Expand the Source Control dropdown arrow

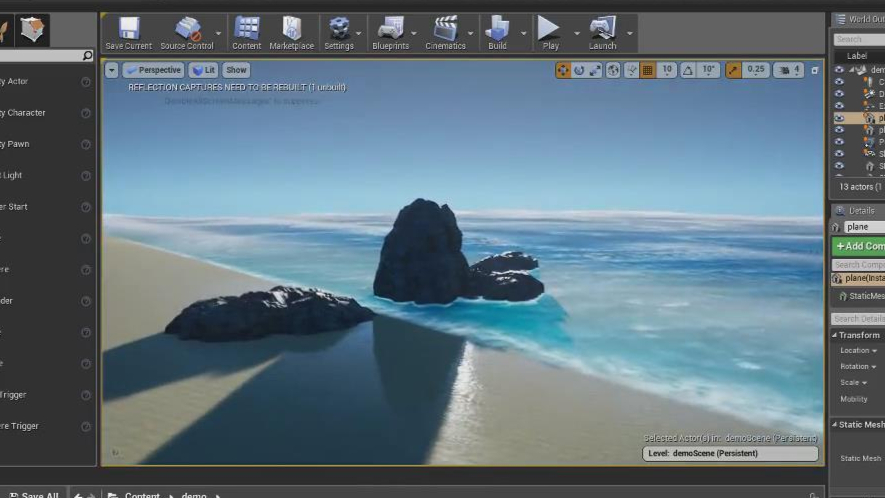[218, 33]
